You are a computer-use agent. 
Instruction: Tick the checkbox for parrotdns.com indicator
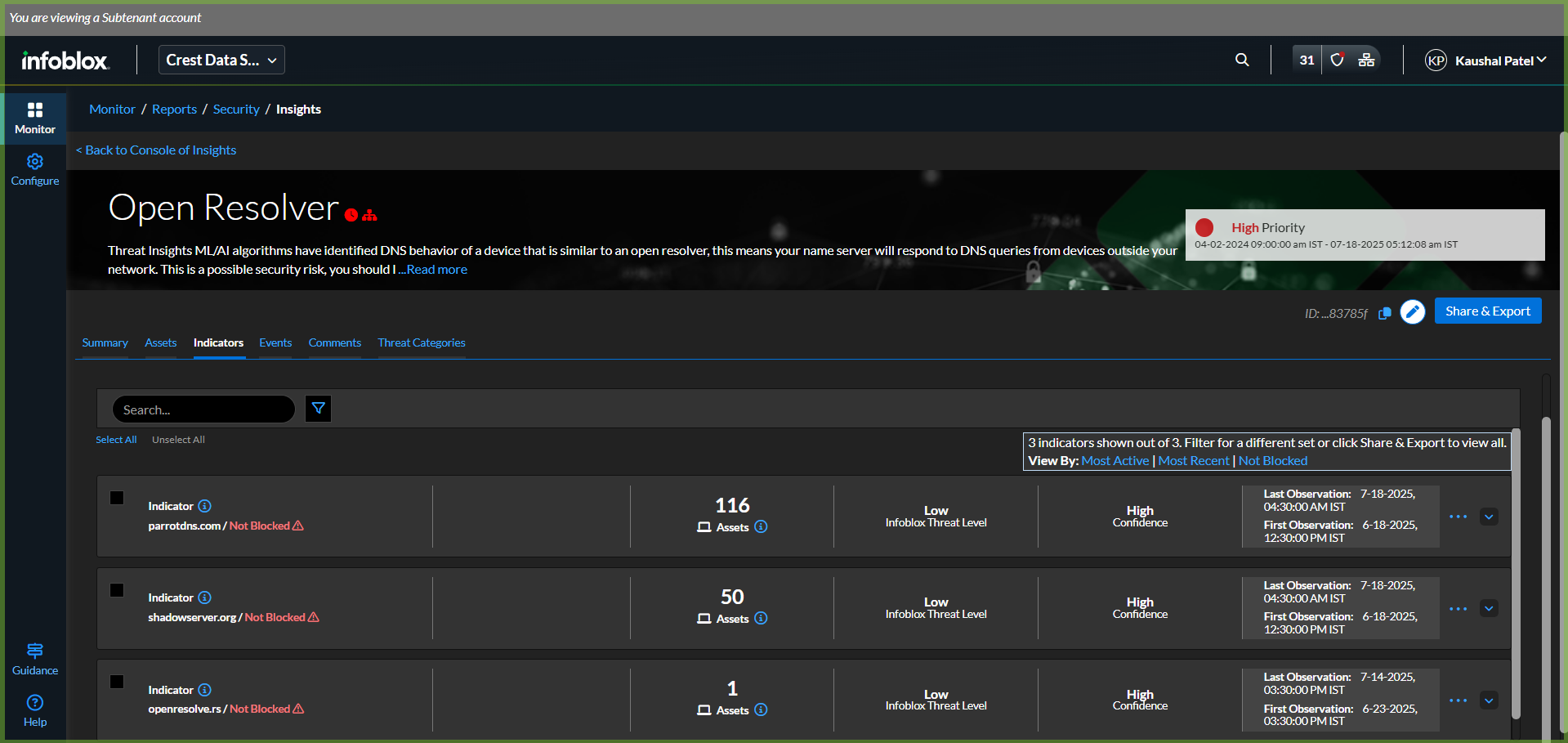pos(117,498)
